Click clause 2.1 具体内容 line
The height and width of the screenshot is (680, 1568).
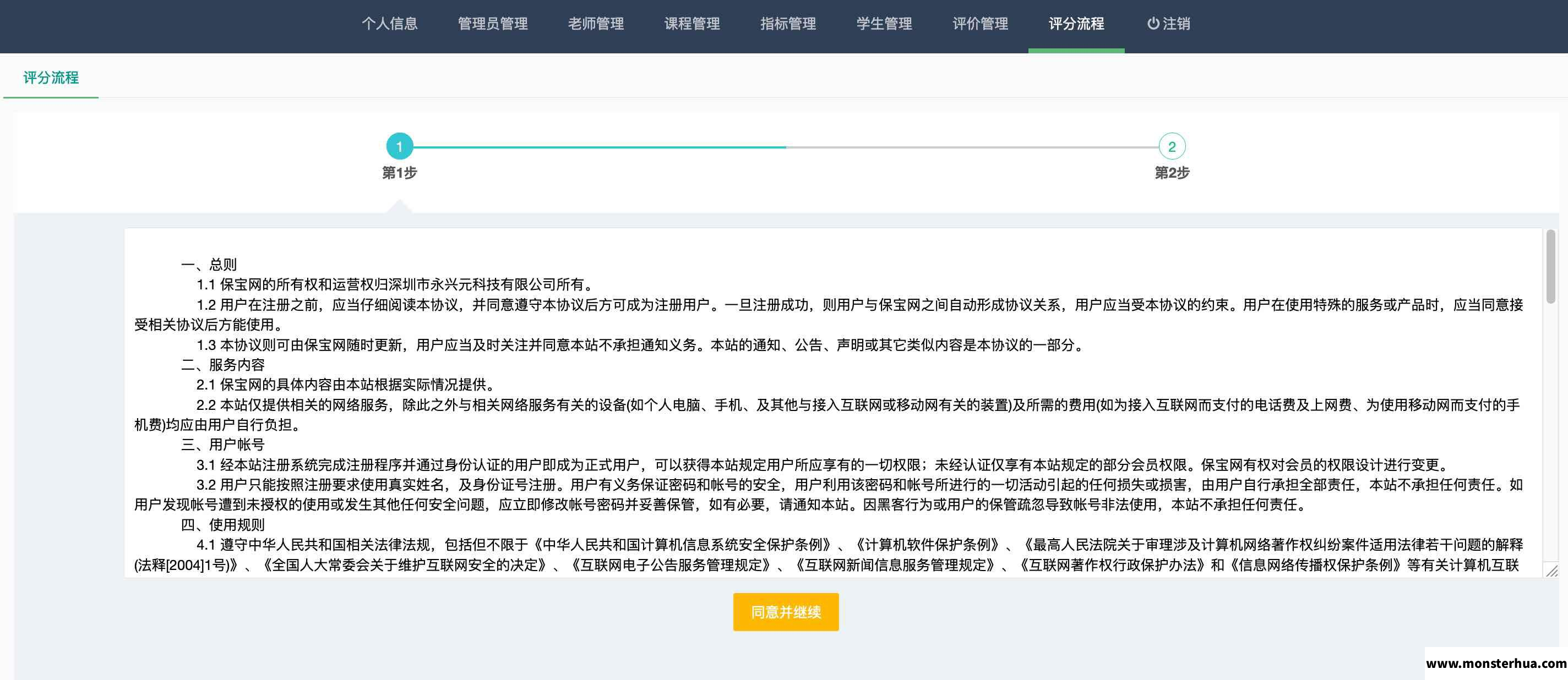tap(347, 385)
